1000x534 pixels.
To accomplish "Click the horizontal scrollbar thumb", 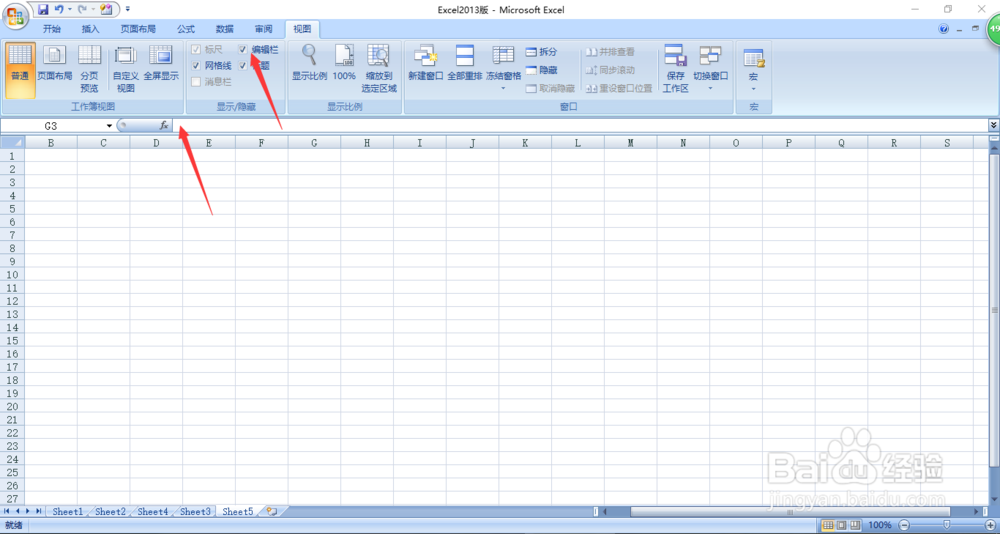I will (x=790, y=512).
